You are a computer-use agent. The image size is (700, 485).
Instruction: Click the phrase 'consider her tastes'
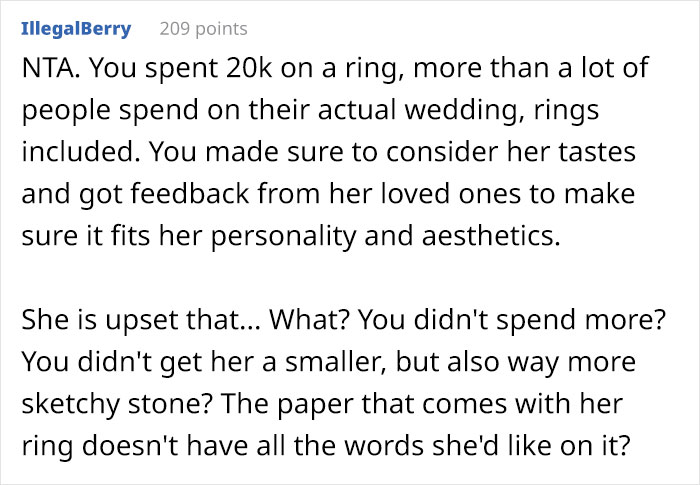tap(511, 151)
